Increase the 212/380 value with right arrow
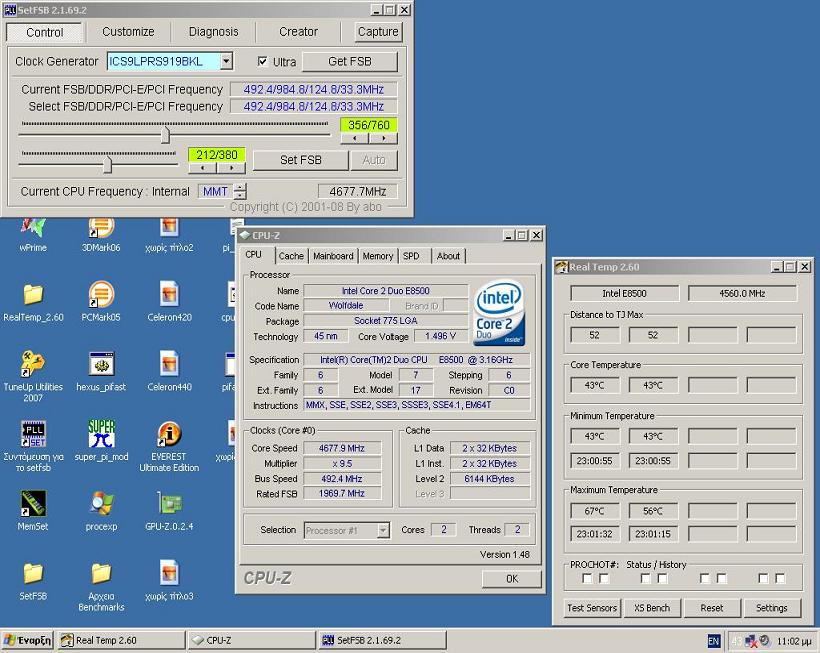 pos(231,168)
